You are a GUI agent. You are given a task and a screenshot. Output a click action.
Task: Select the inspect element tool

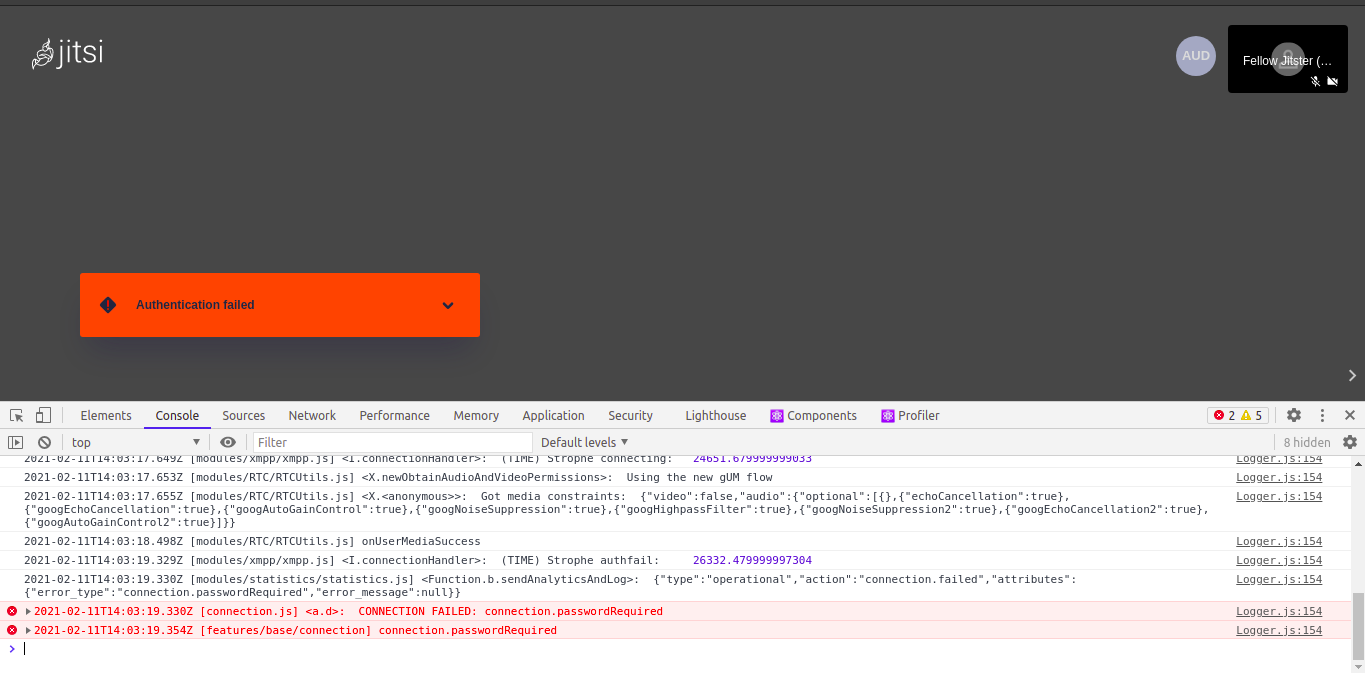[15, 415]
